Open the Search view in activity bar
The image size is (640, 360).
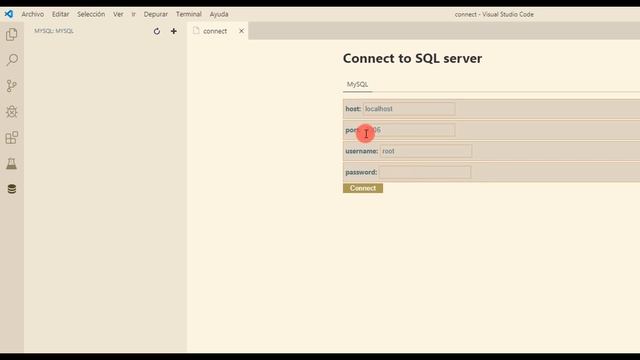point(12,60)
